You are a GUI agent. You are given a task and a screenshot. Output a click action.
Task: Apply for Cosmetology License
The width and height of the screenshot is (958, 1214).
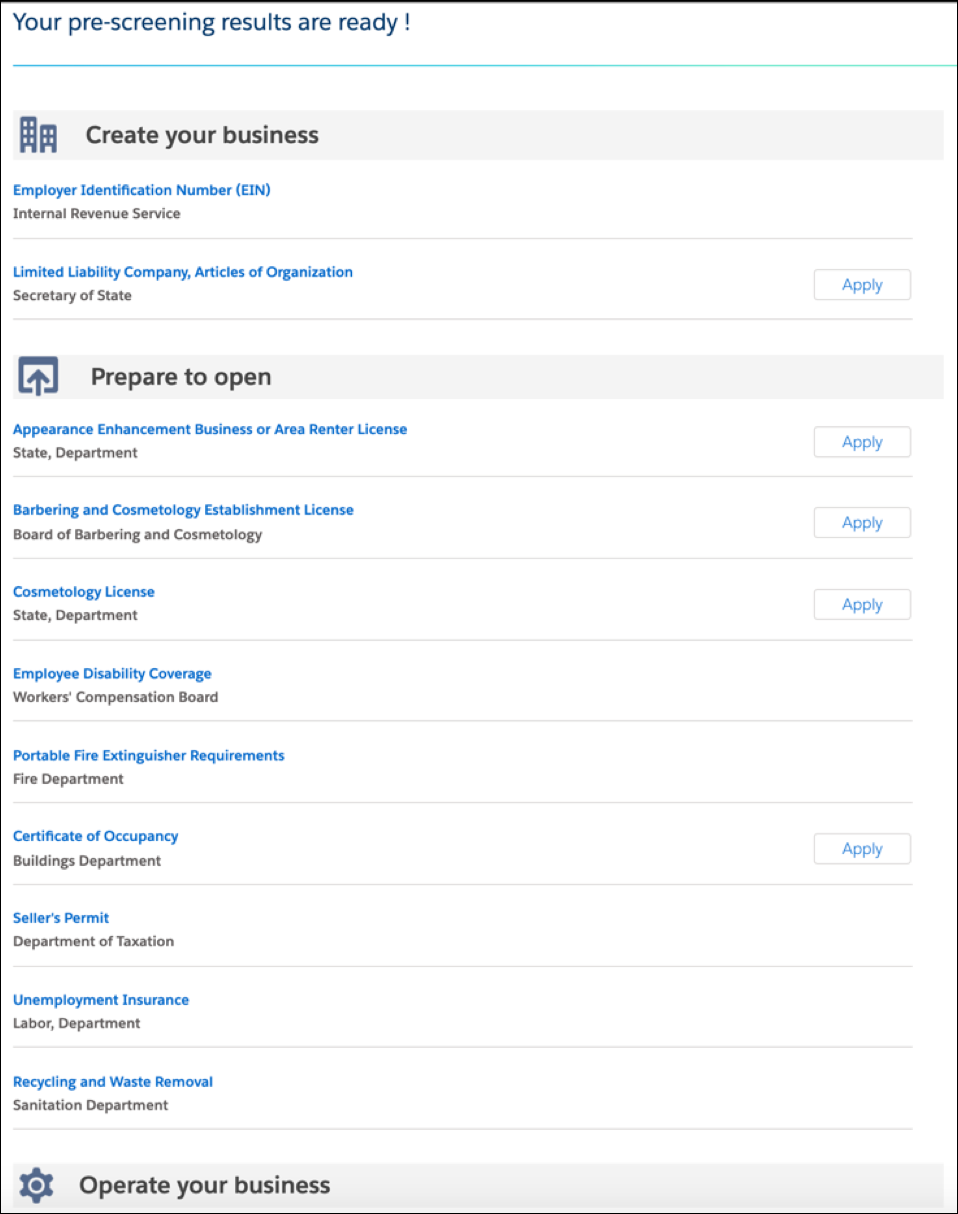tap(861, 604)
